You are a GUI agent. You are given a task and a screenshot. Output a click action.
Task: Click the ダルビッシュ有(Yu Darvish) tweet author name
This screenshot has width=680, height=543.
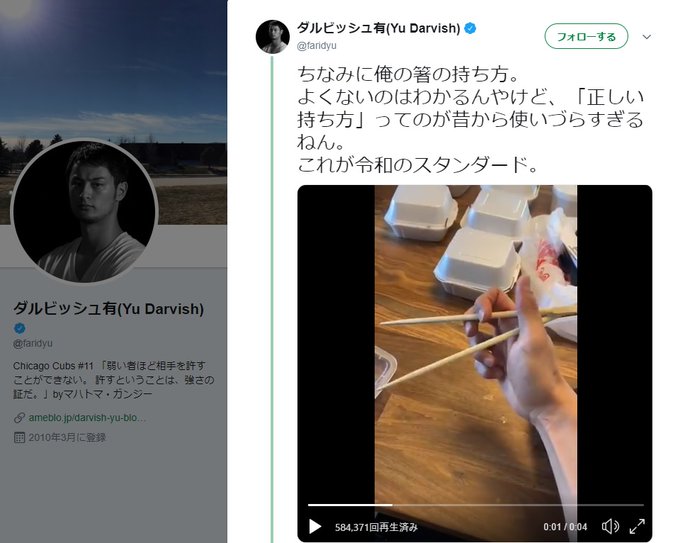pos(379,28)
